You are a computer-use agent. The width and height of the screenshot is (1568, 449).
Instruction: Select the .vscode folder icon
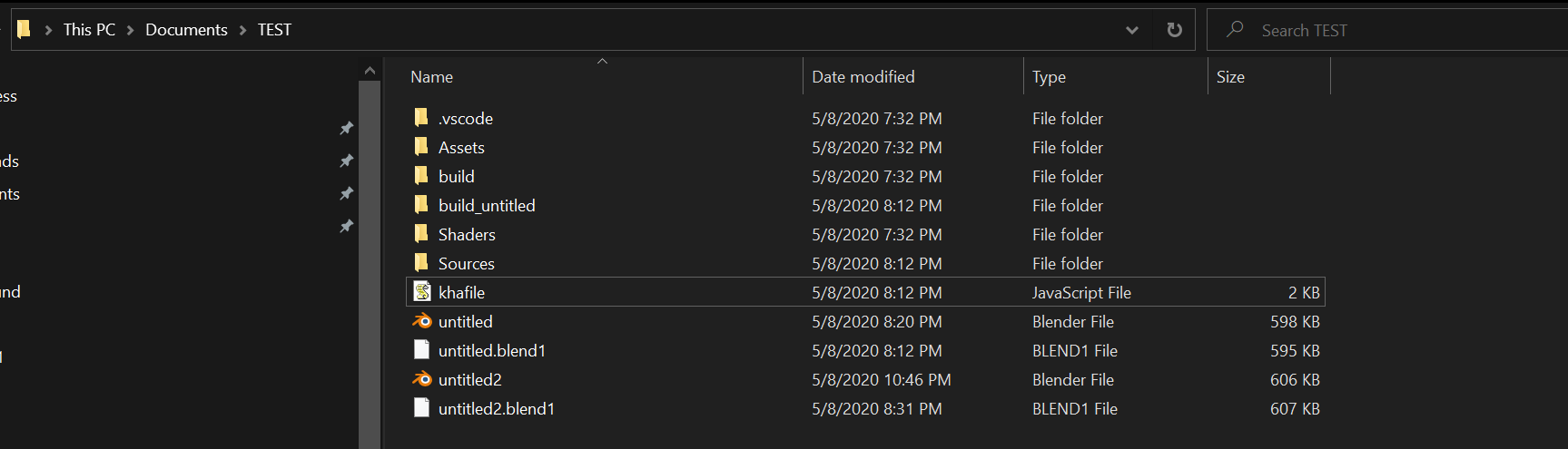(421, 117)
